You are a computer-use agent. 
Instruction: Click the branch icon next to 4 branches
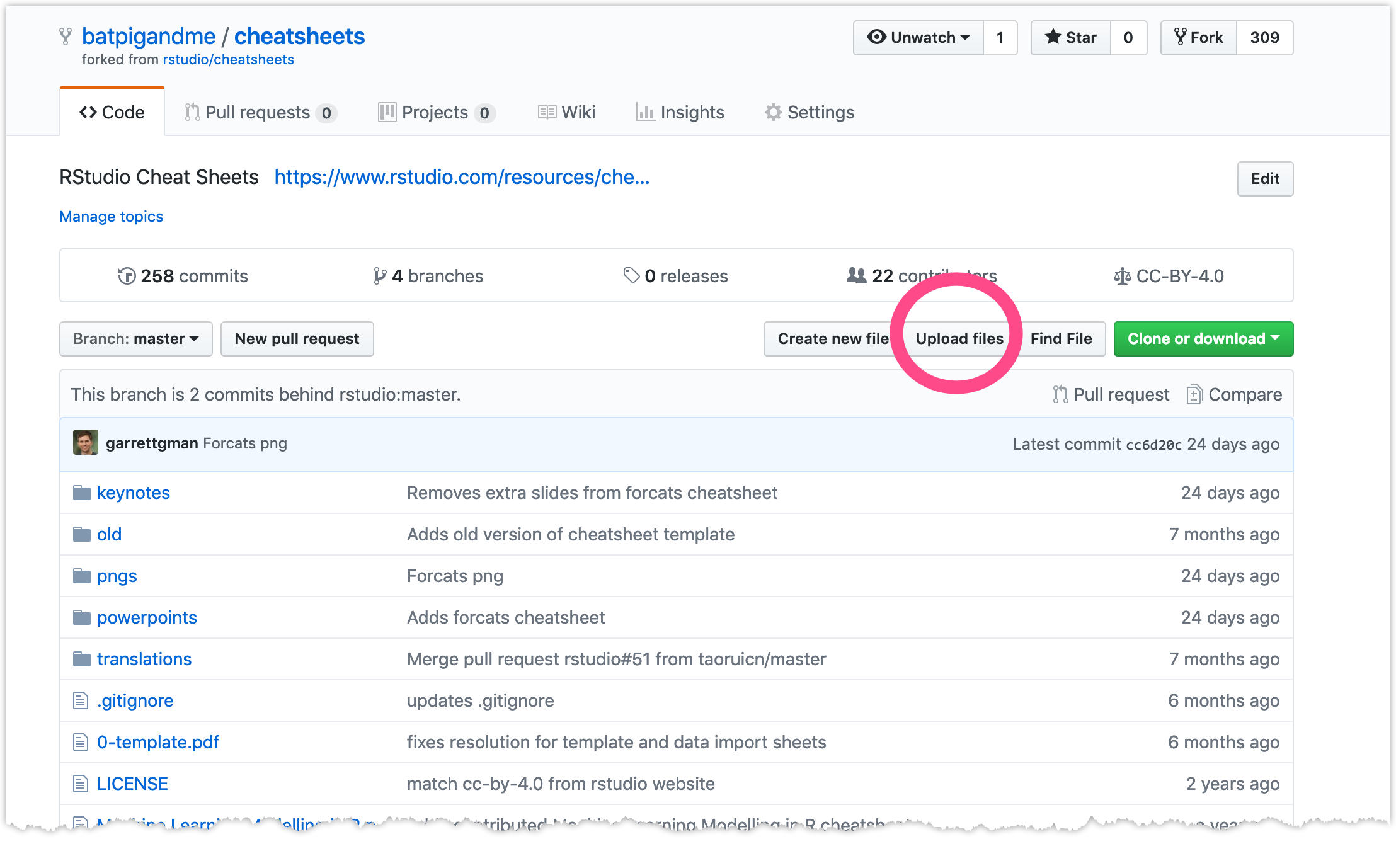coord(379,275)
